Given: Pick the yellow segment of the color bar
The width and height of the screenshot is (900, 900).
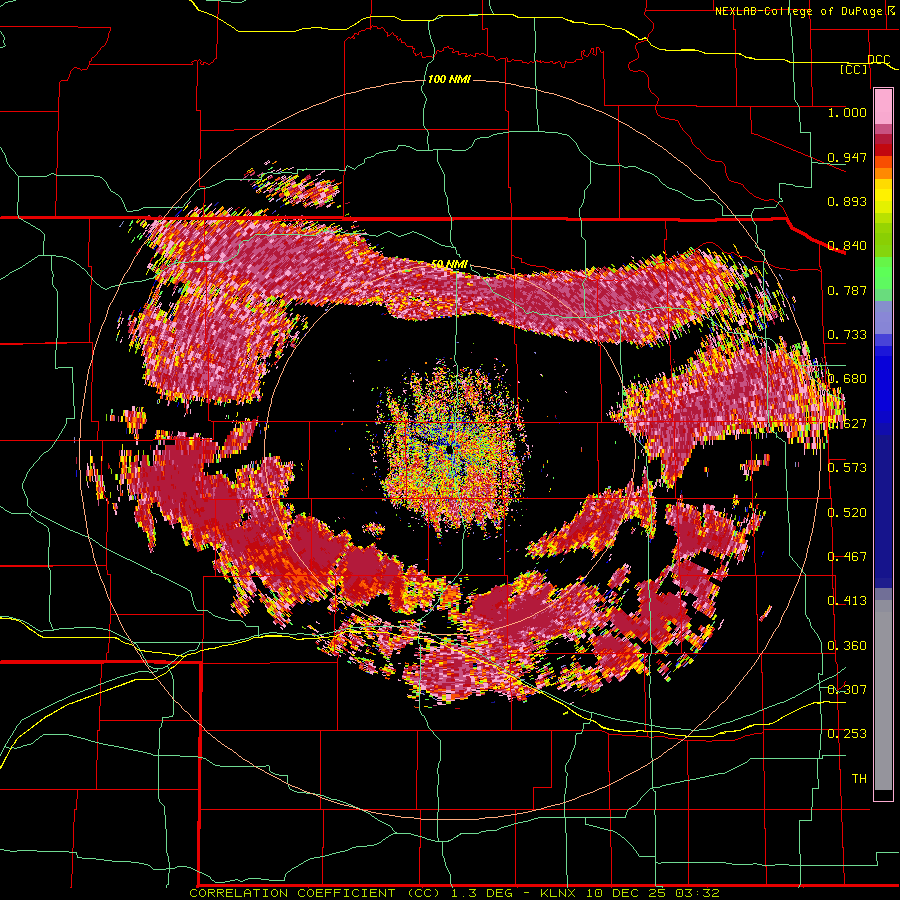Looking at the screenshot, I should pos(883,195).
